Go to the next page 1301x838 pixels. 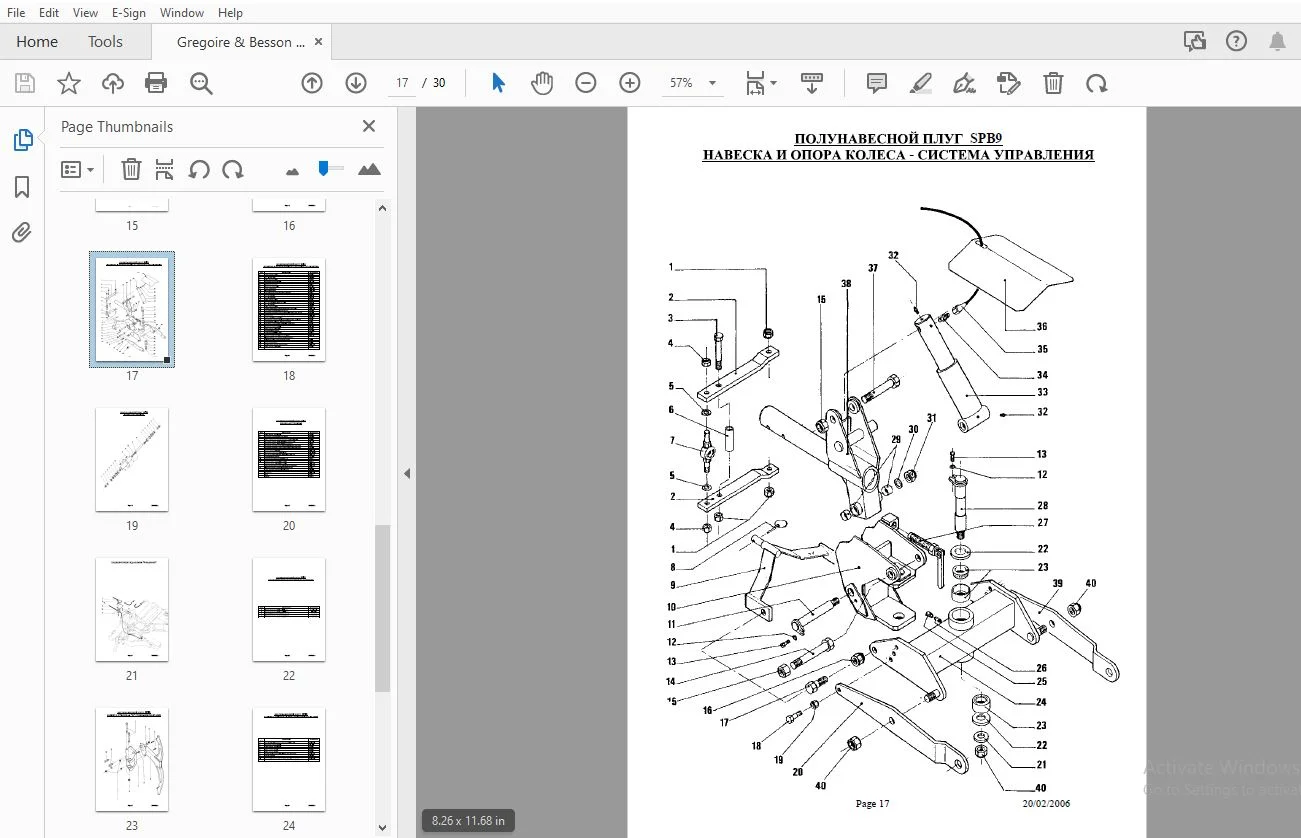(x=356, y=83)
